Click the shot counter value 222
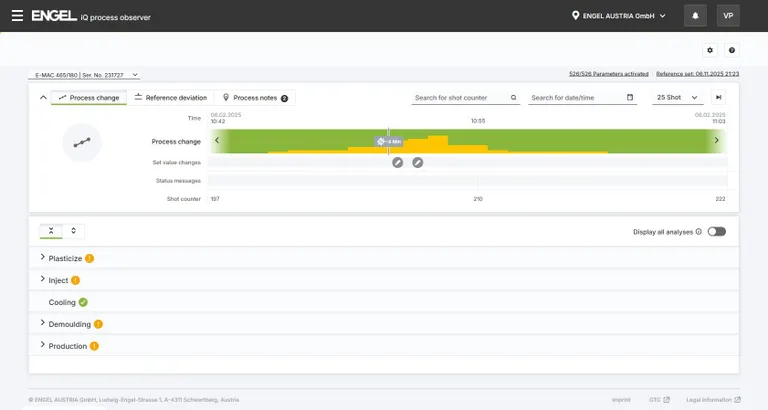This screenshot has height=410, width=768. point(720,199)
